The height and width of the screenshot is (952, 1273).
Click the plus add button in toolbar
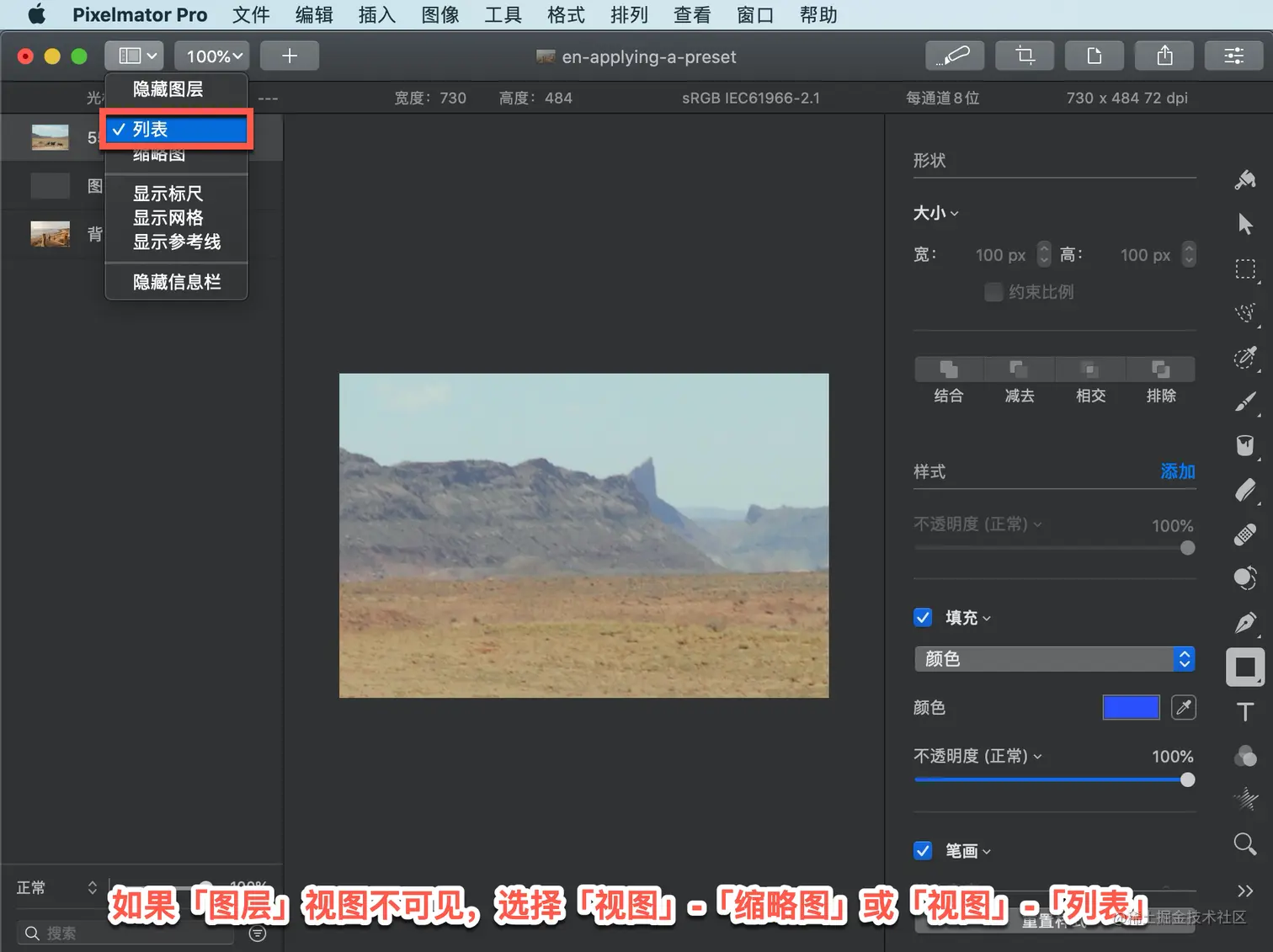[x=290, y=56]
